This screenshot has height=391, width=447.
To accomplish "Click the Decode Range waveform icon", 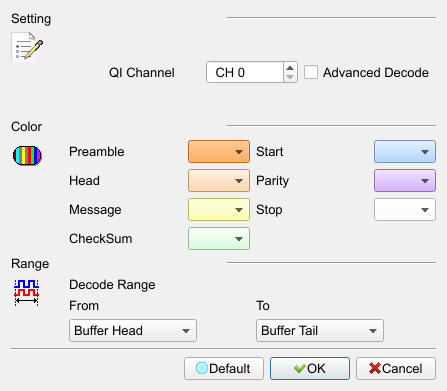I will coord(27,293).
